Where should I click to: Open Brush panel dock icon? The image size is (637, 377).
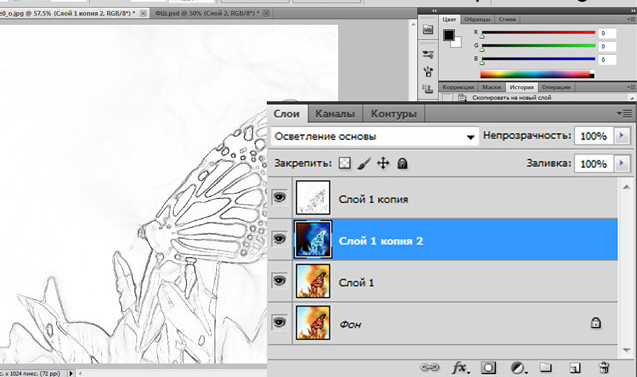[x=428, y=72]
